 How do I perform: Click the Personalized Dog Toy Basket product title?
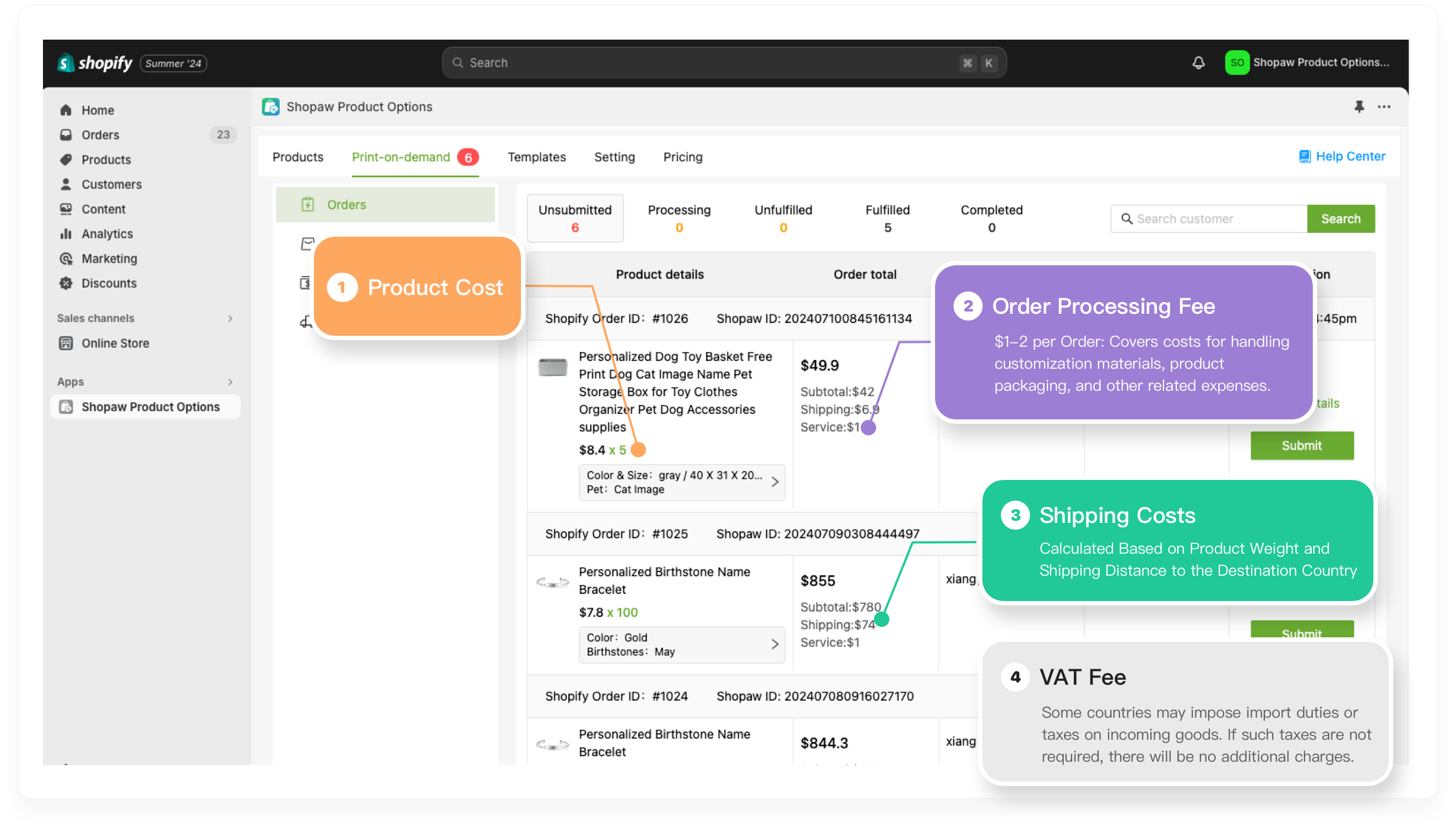click(x=675, y=392)
